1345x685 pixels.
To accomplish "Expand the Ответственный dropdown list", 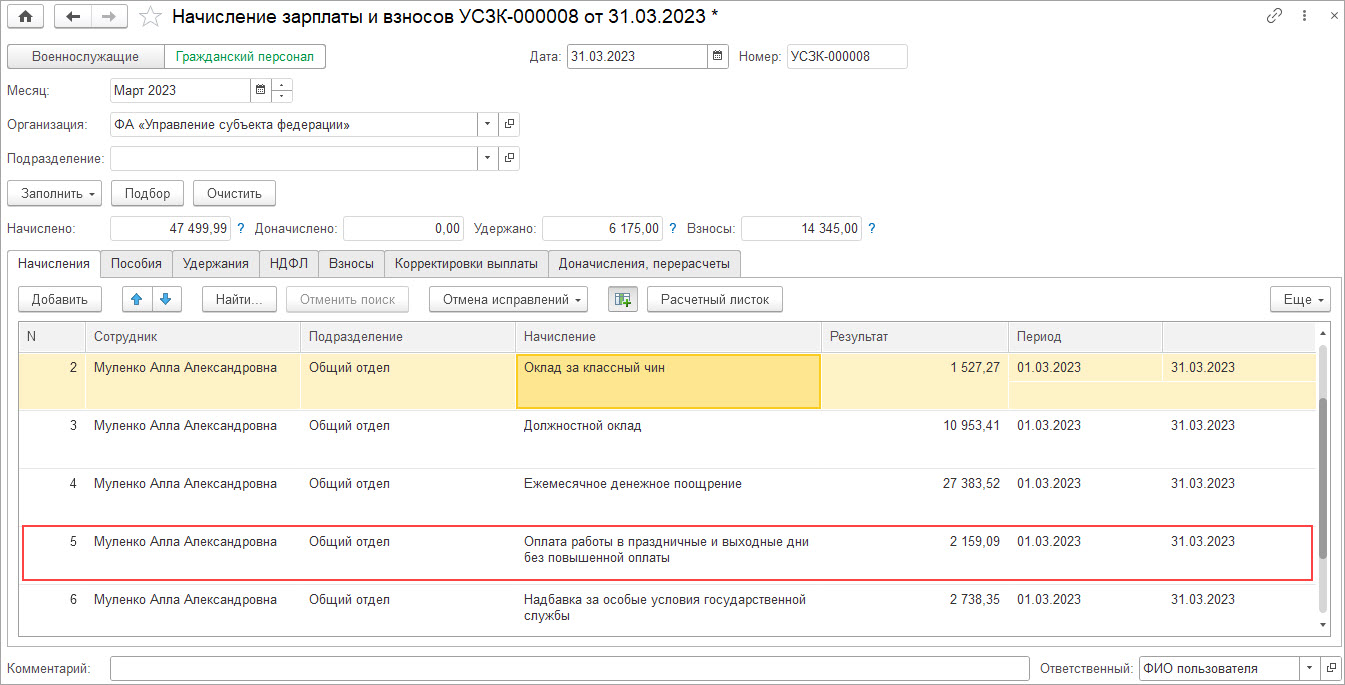I will (1309, 668).
